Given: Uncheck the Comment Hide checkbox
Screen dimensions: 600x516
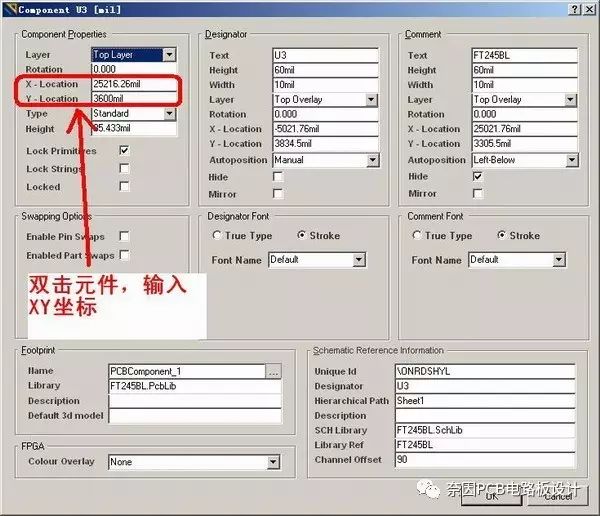Looking at the screenshot, I should (x=478, y=176).
